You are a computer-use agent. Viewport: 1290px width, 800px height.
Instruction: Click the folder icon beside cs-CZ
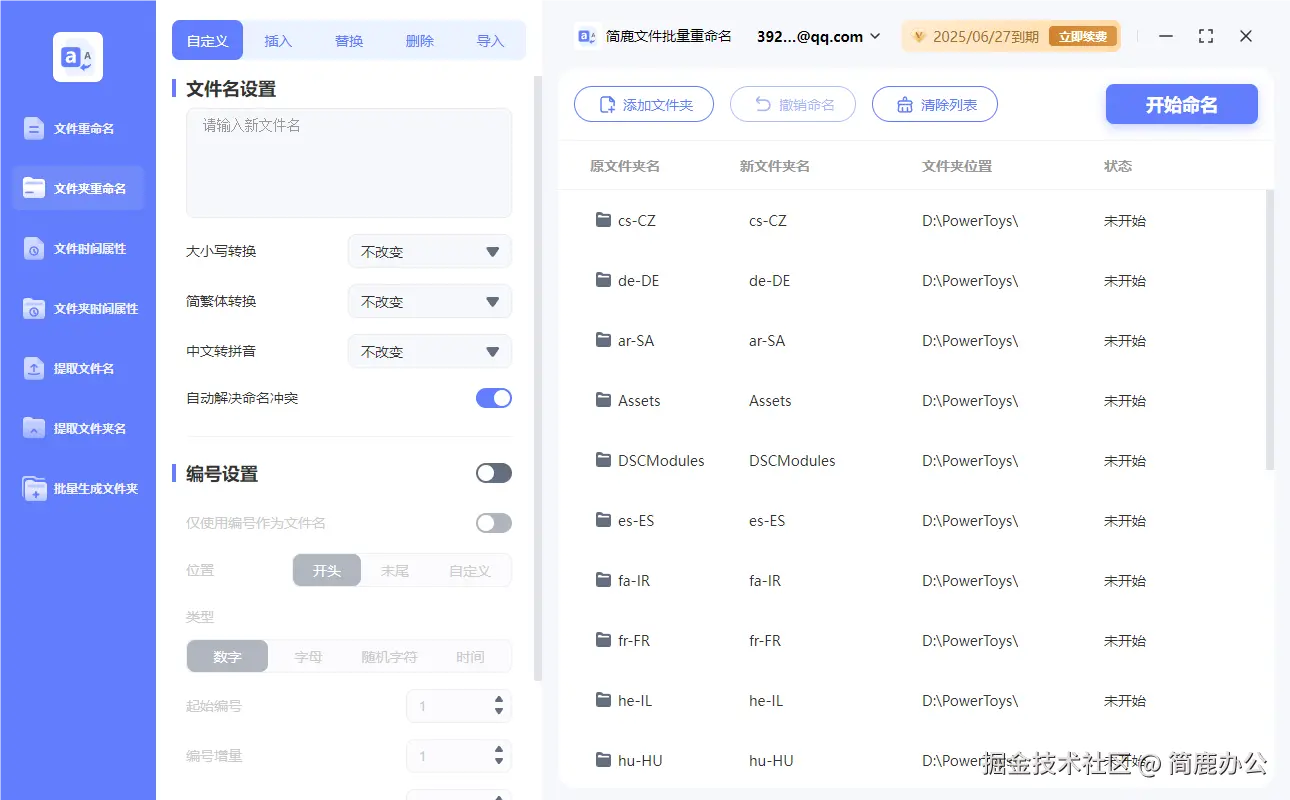pos(603,220)
